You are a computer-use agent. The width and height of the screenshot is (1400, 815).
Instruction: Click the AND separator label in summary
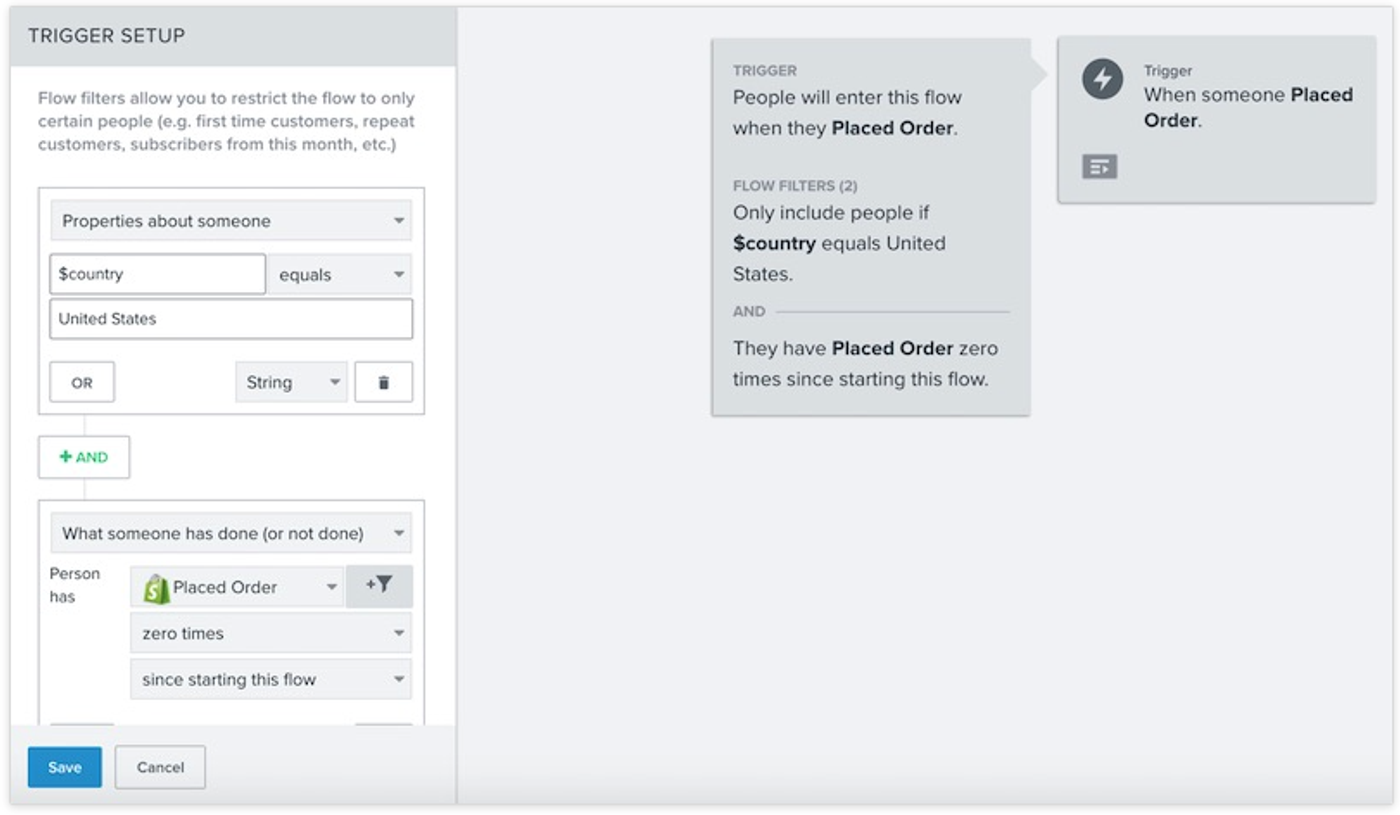pyautogui.click(x=749, y=312)
